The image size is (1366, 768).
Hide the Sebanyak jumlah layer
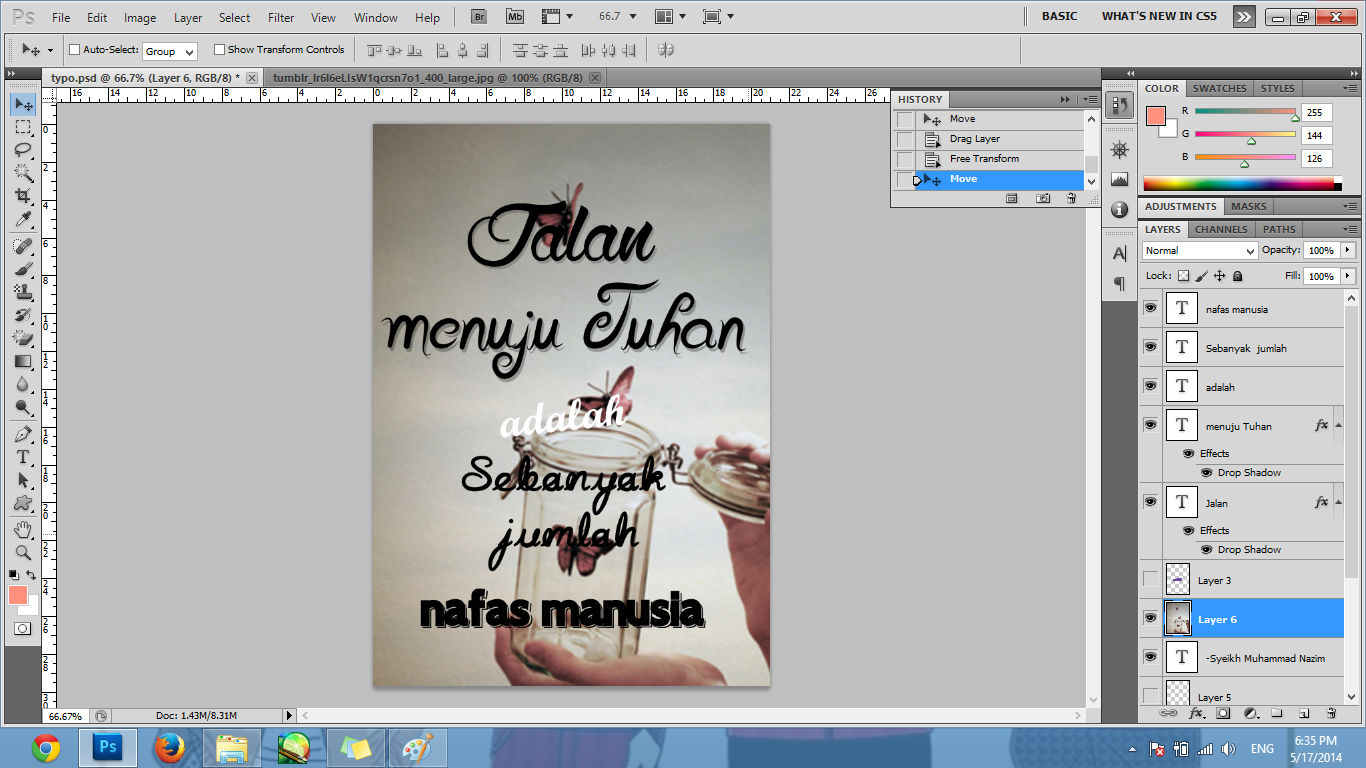(1150, 347)
